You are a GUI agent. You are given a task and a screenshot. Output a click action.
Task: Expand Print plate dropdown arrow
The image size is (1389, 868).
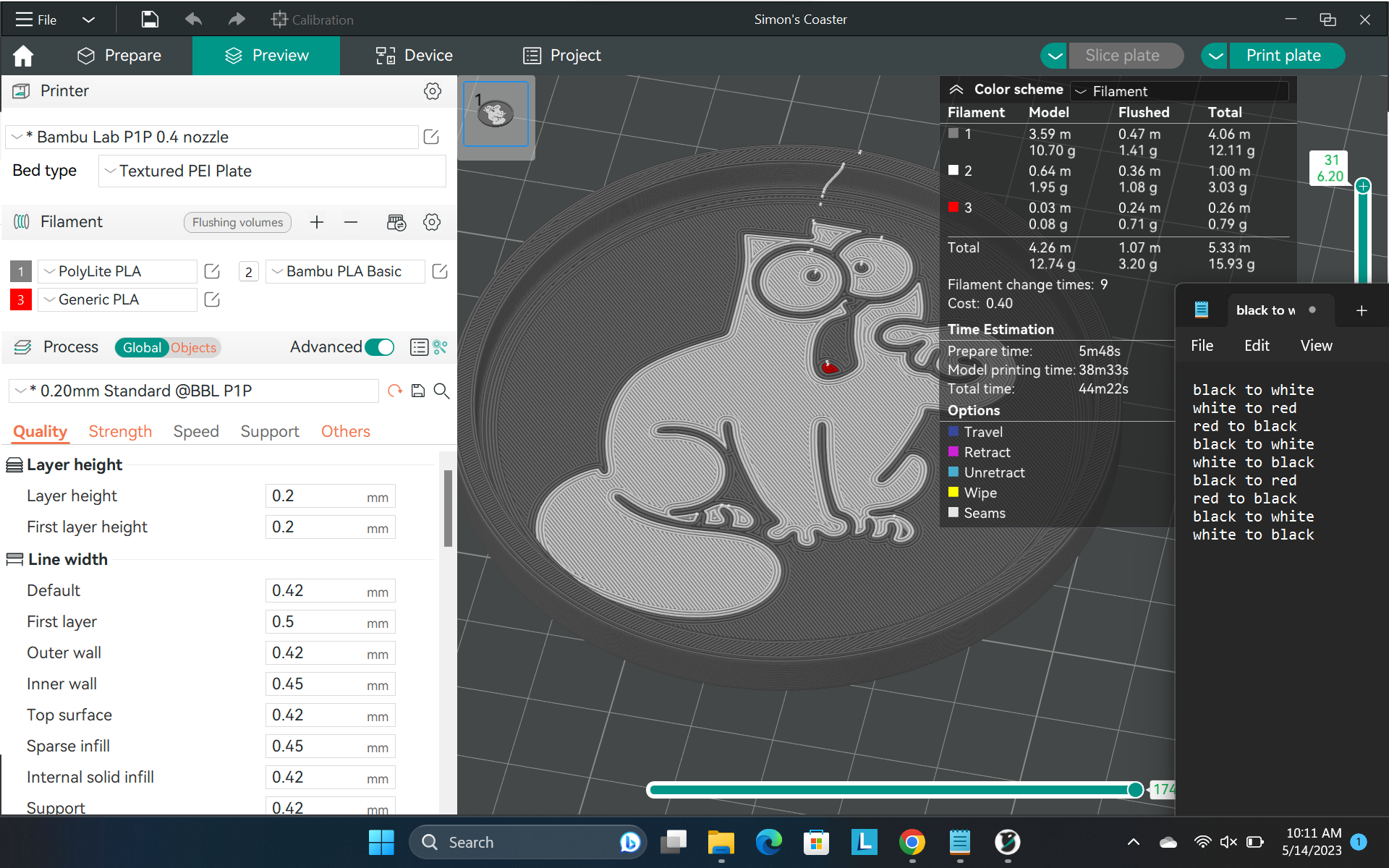pos(1215,56)
